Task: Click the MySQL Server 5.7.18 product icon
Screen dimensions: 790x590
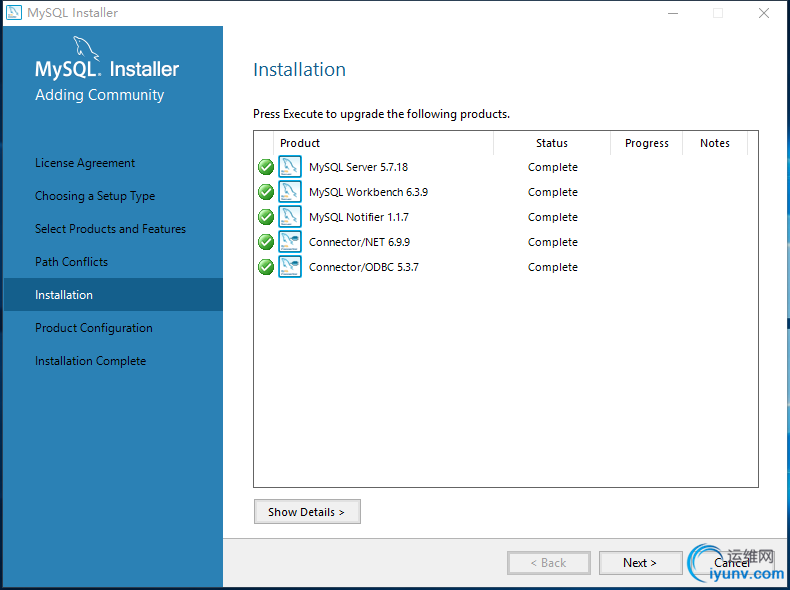Action: [x=290, y=167]
